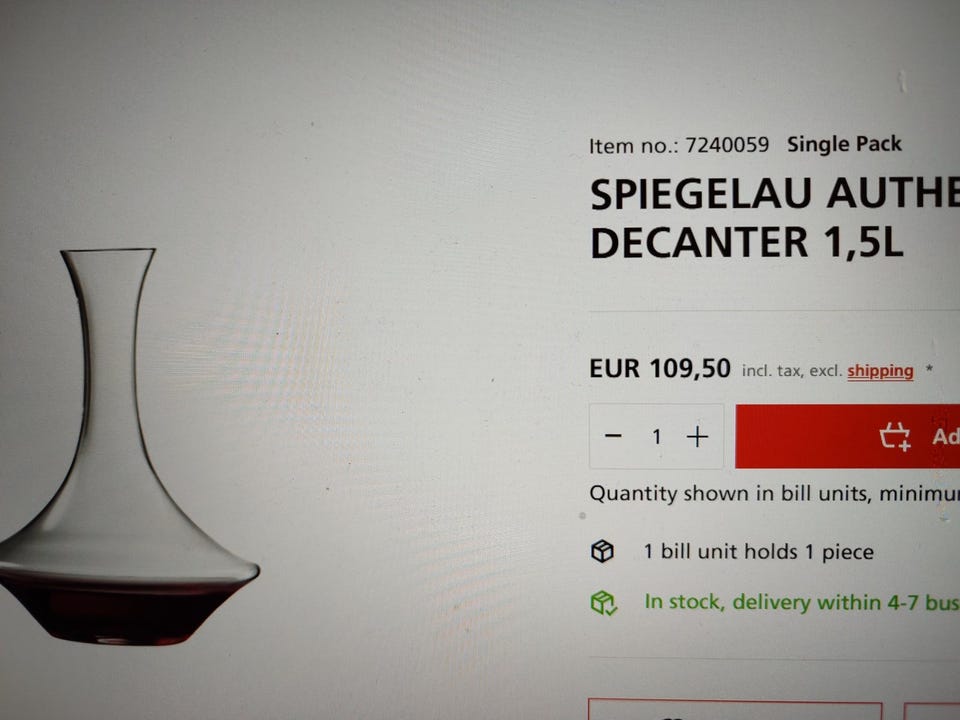Viewport: 960px width, 720px height.
Task: Click the 'incl. tax, excl.' price note
Action: point(792,371)
